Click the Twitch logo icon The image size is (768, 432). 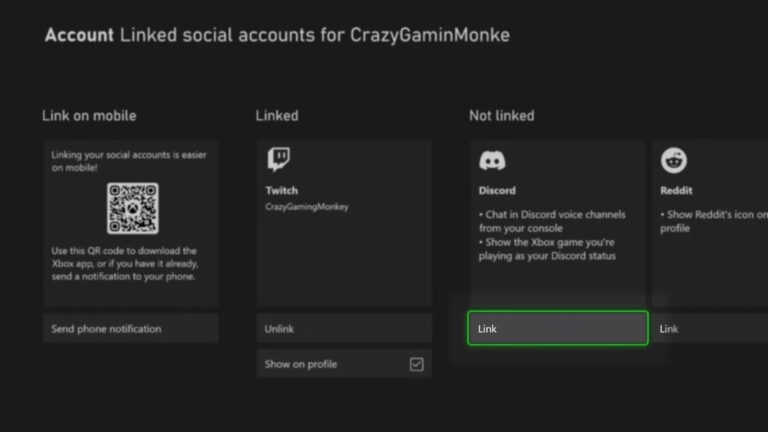coord(279,159)
